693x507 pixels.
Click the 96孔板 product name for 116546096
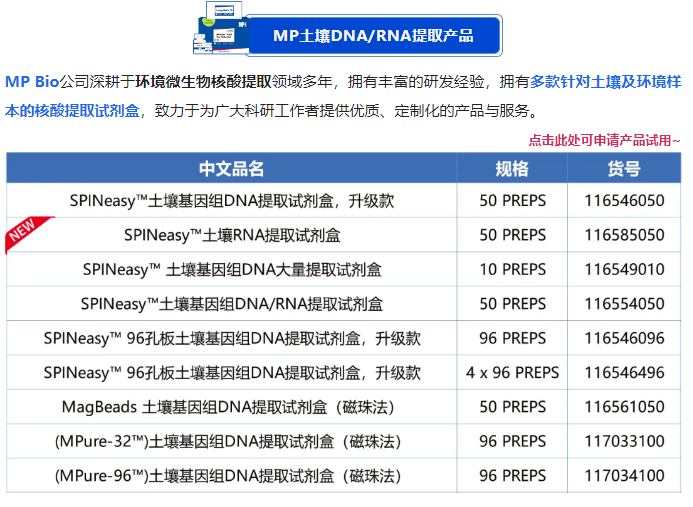pos(232,339)
